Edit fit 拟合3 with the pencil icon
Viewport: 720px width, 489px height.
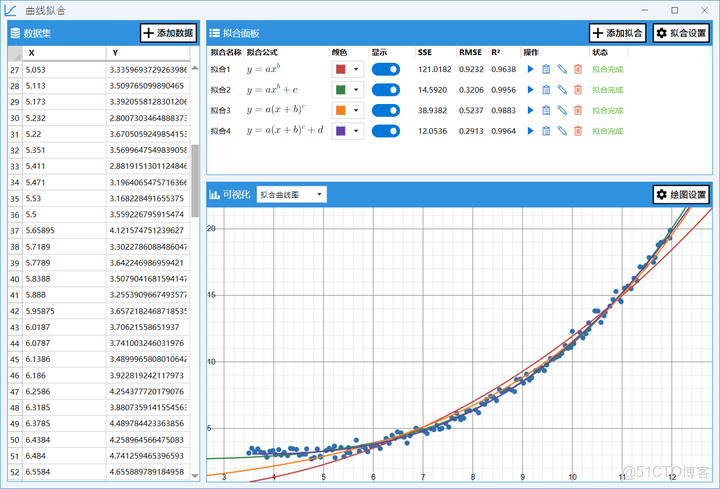tap(562, 110)
